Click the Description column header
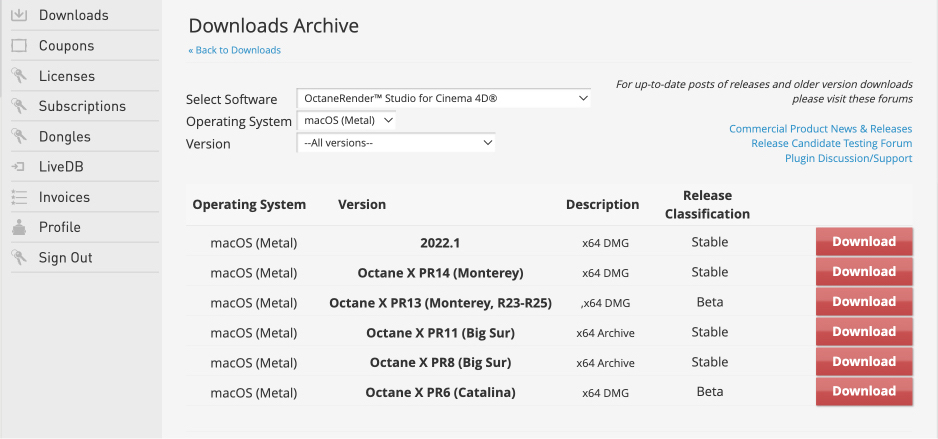Viewport: 938px width, 439px height. 602,205
